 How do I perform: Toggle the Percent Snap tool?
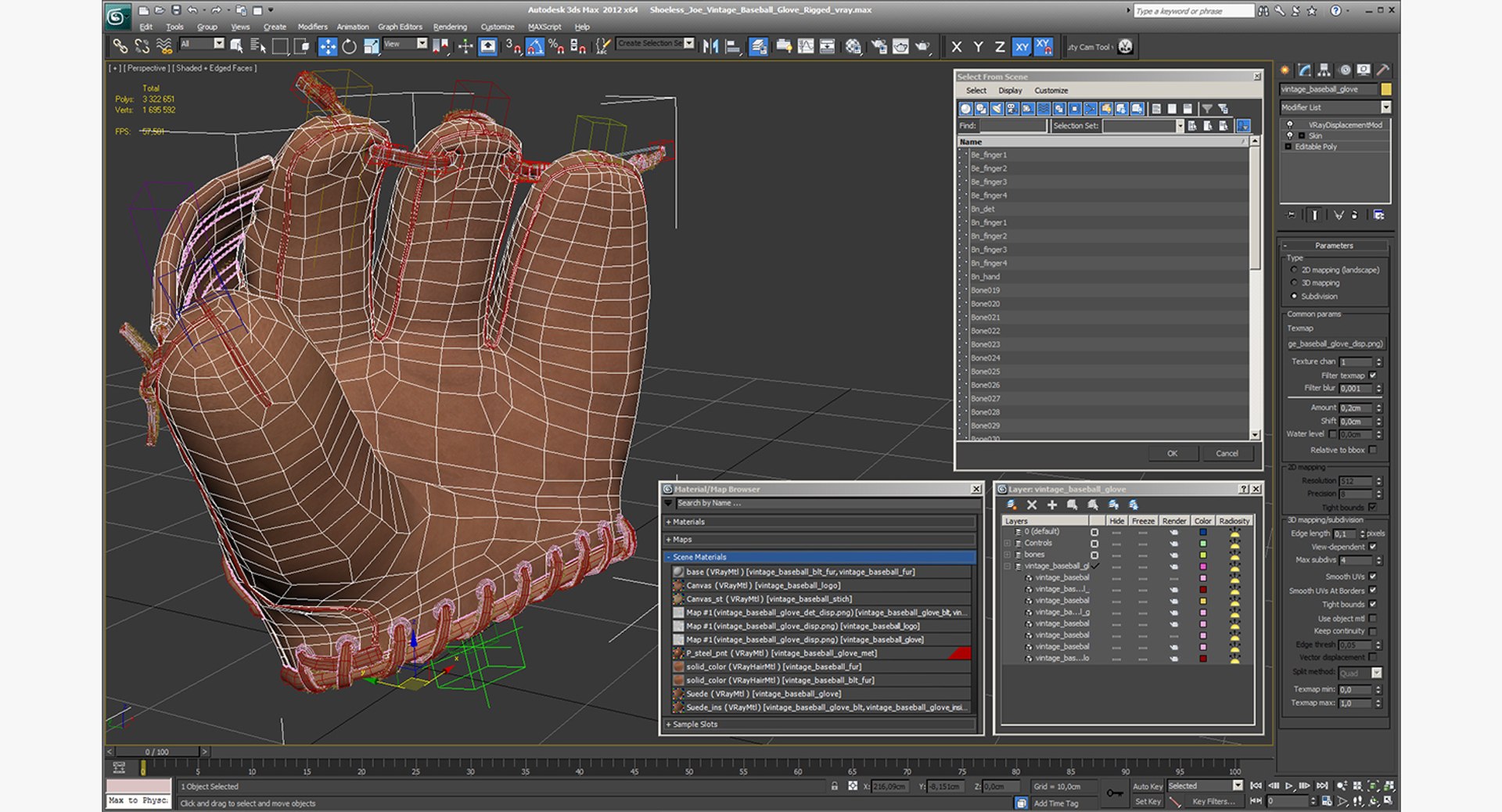pyautogui.click(x=556, y=46)
